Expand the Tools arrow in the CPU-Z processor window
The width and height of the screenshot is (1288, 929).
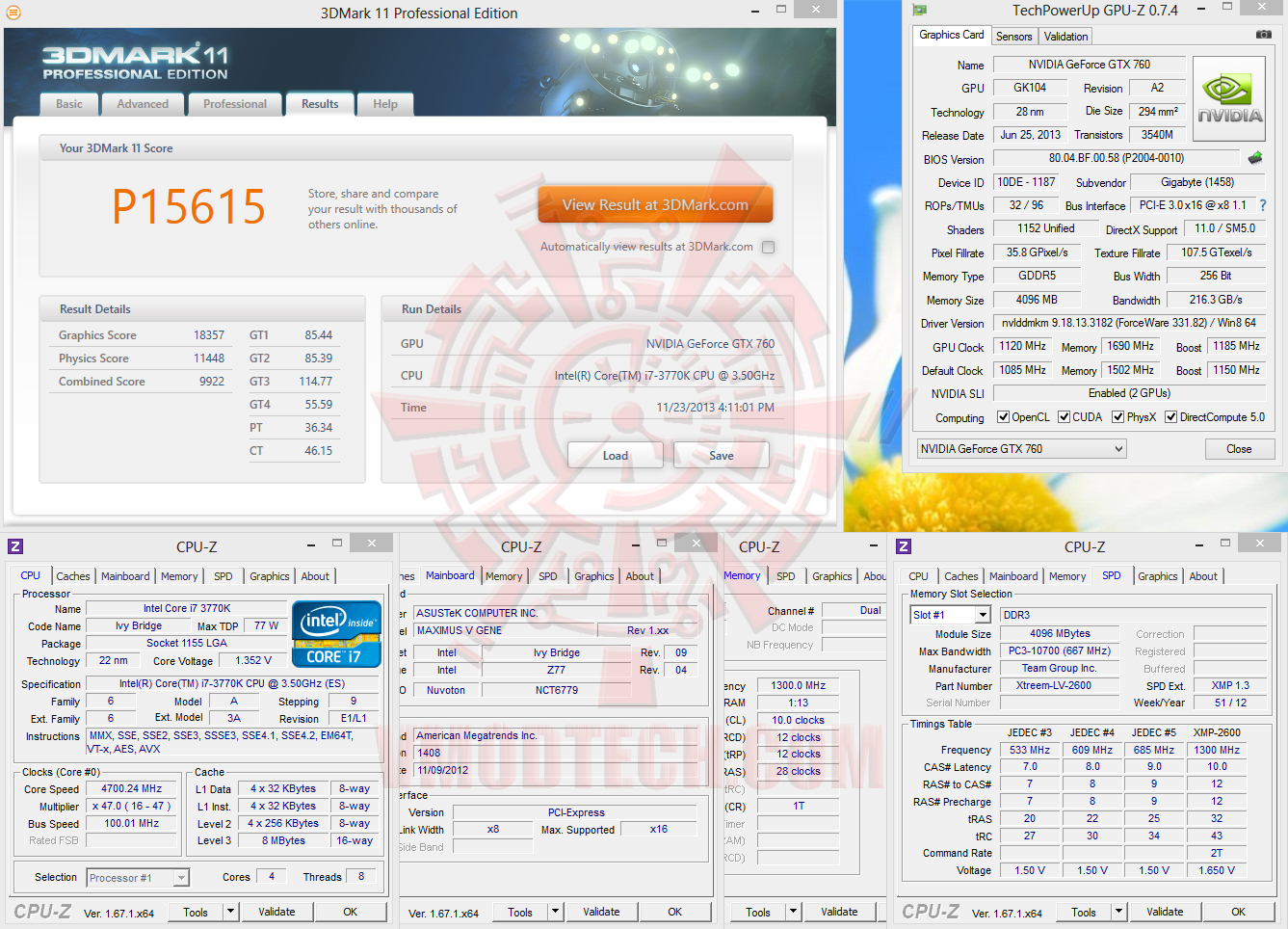click(x=230, y=912)
